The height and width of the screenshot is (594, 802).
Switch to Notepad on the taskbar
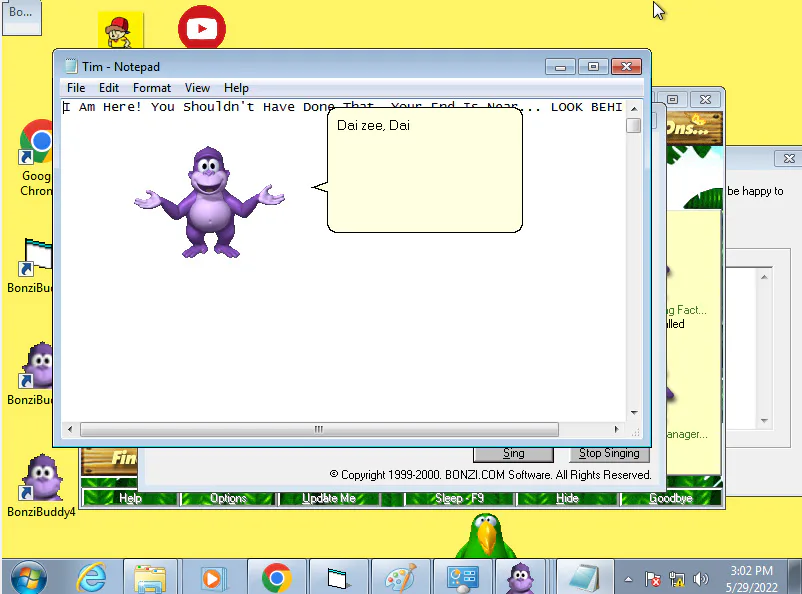pos(584,577)
